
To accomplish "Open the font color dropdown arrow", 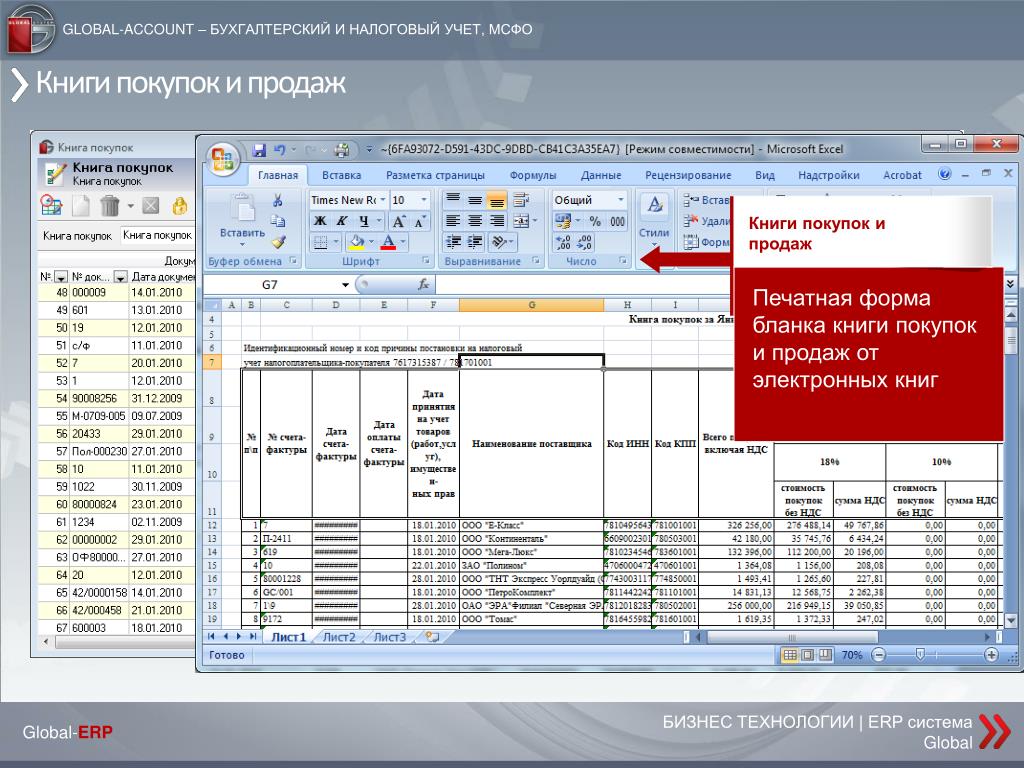I will 403,242.
